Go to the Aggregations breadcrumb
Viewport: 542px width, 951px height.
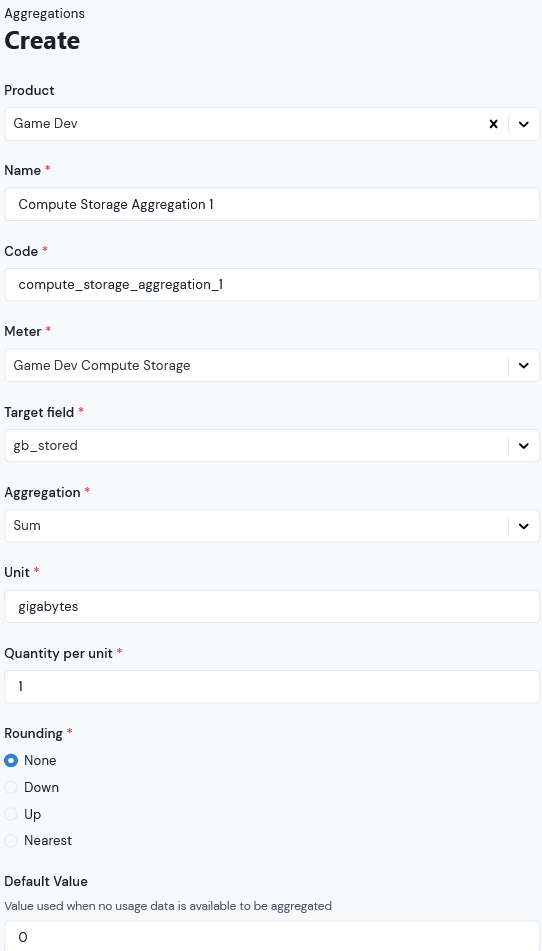45,13
